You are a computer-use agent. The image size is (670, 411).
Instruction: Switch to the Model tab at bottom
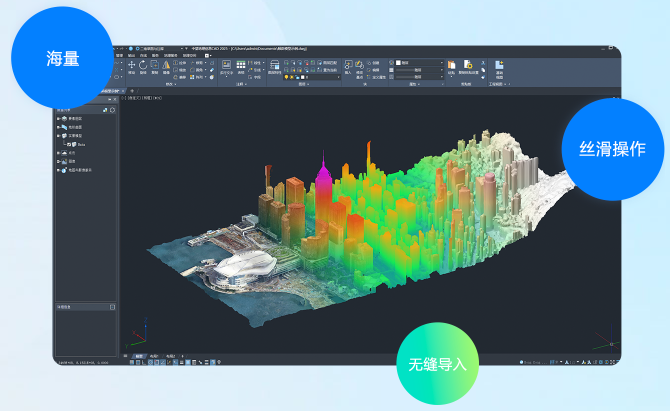[138, 354]
